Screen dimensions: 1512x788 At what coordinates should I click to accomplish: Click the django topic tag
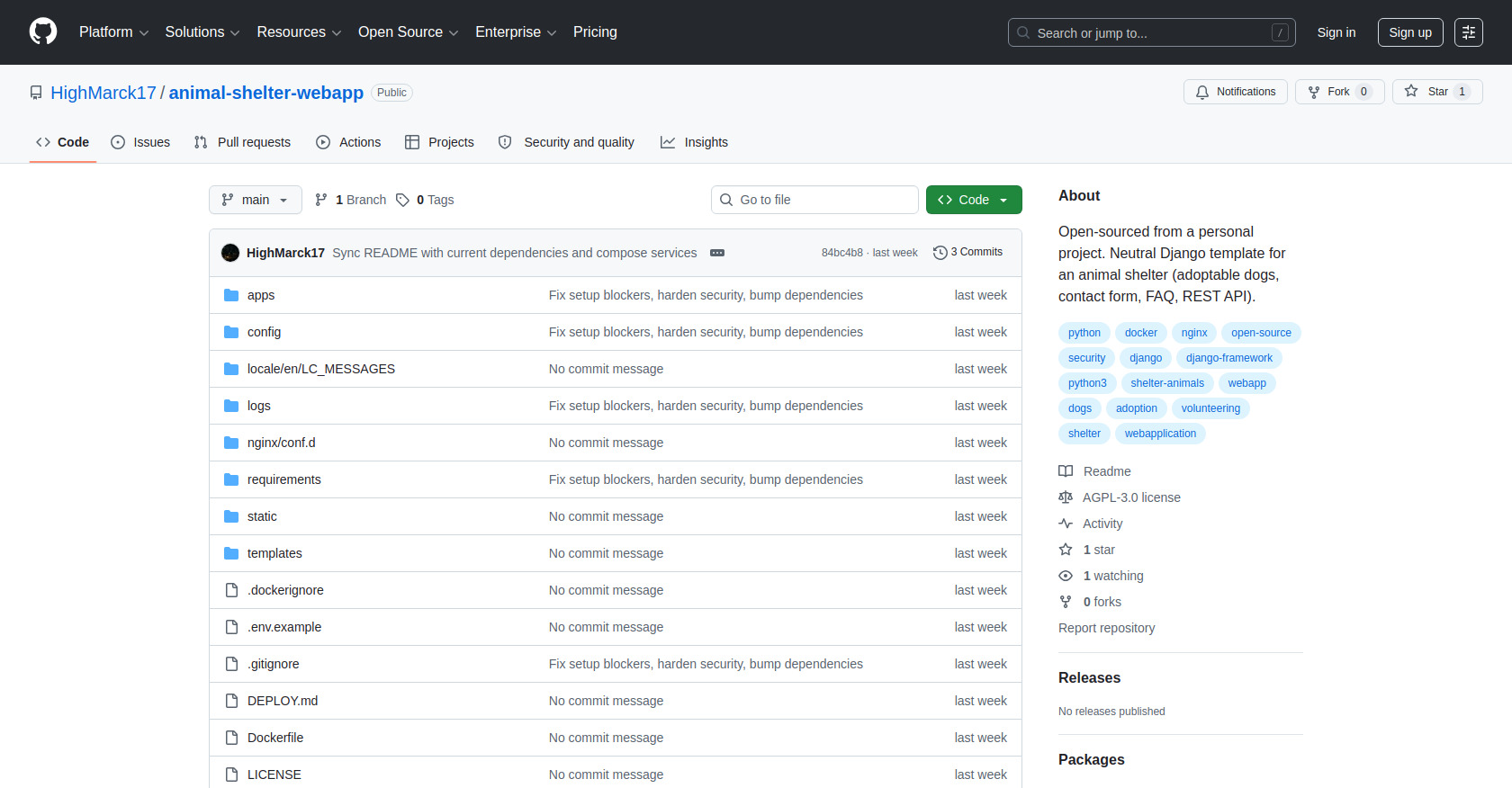(x=1146, y=358)
